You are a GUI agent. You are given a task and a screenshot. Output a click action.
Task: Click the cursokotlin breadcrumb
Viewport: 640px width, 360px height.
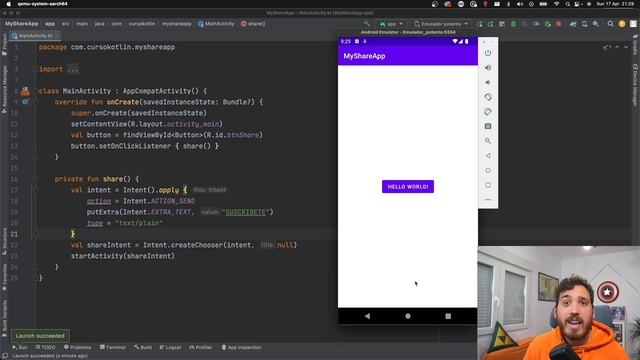(x=142, y=24)
